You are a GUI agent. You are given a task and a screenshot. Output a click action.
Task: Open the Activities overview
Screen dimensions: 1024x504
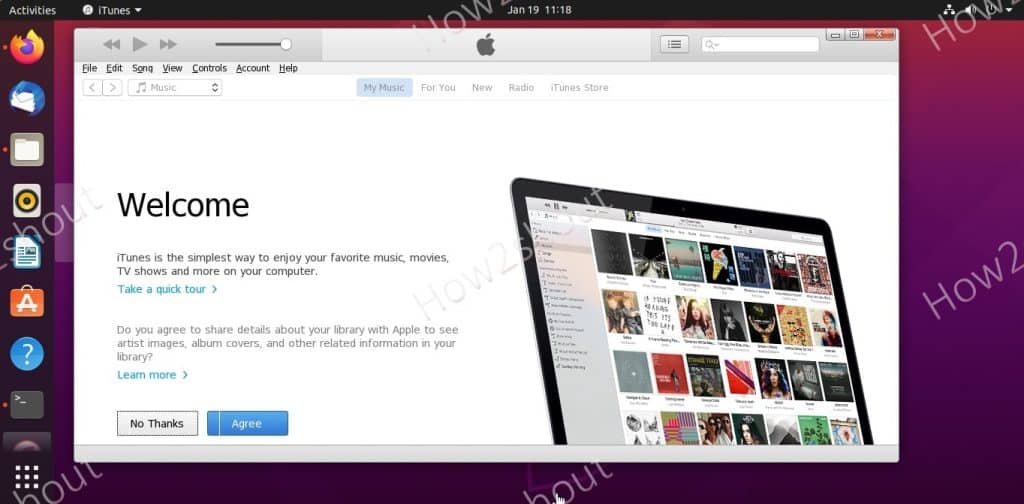(32, 10)
